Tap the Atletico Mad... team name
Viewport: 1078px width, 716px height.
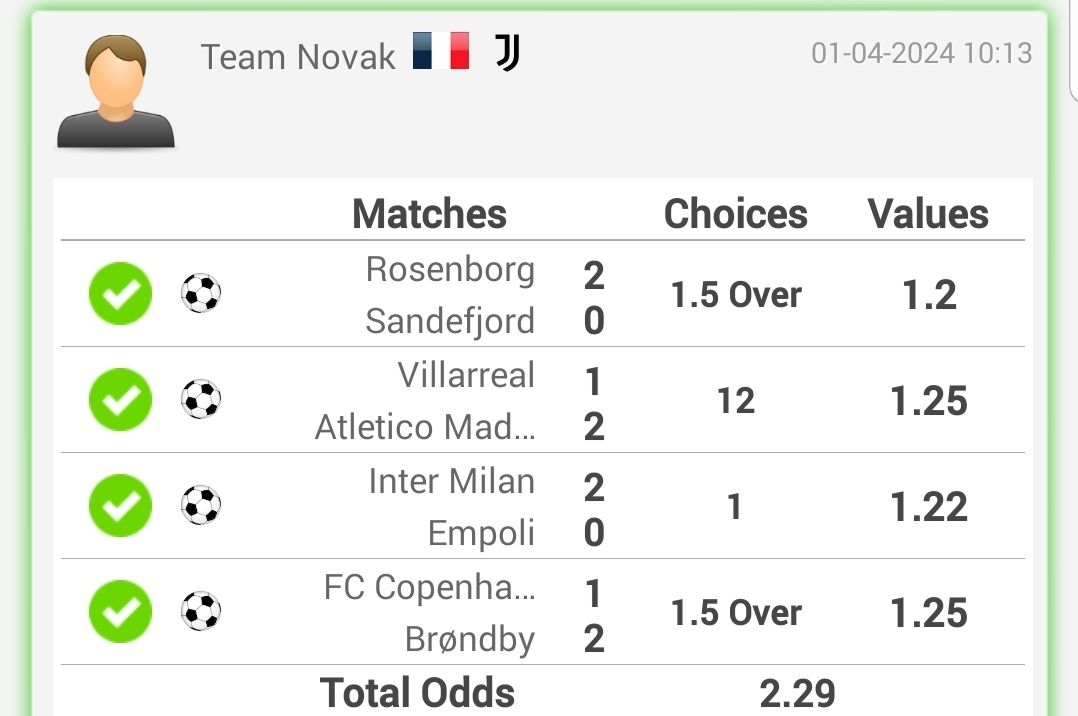coord(425,426)
